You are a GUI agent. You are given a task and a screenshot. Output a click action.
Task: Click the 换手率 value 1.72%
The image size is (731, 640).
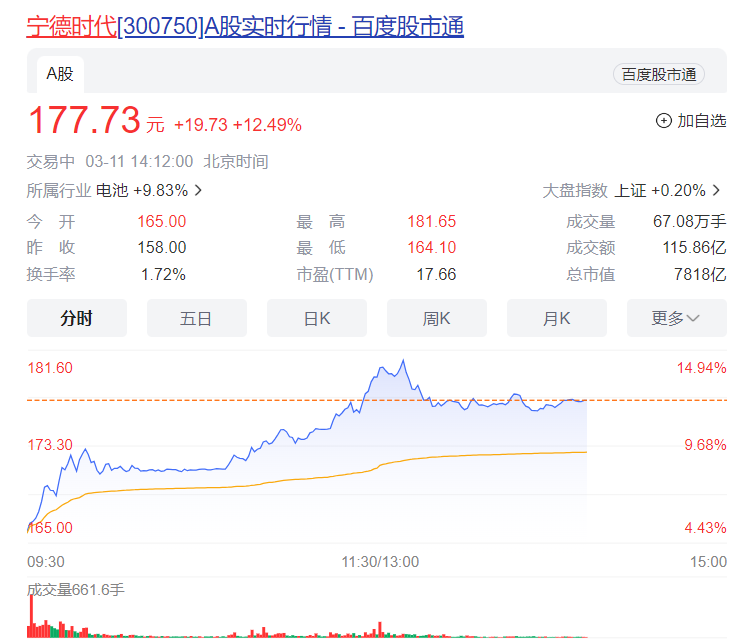click(163, 275)
